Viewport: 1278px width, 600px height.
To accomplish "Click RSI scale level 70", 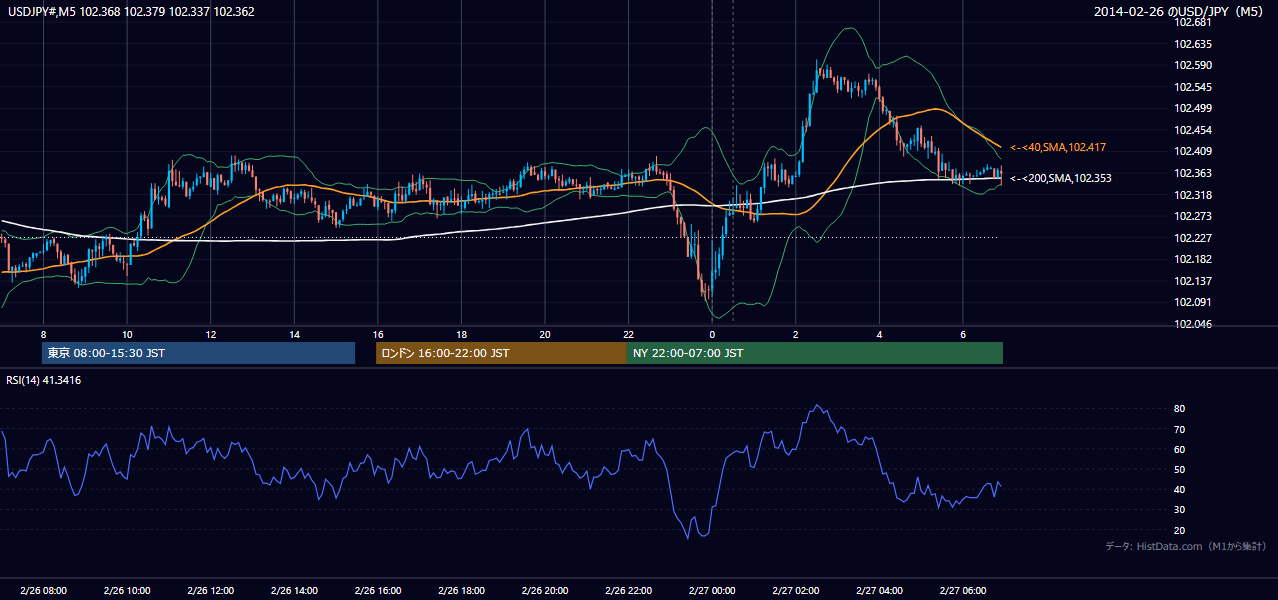I will click(1179, 429).
